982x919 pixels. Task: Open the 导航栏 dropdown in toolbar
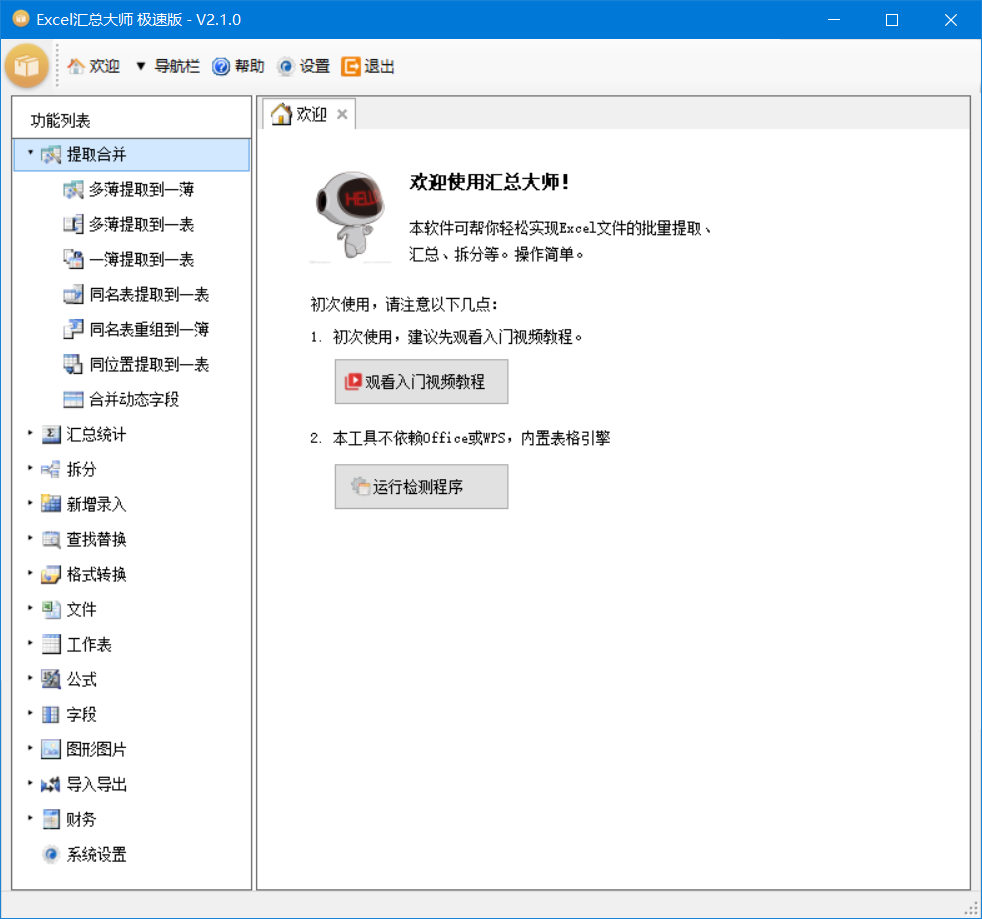(168, 66)
